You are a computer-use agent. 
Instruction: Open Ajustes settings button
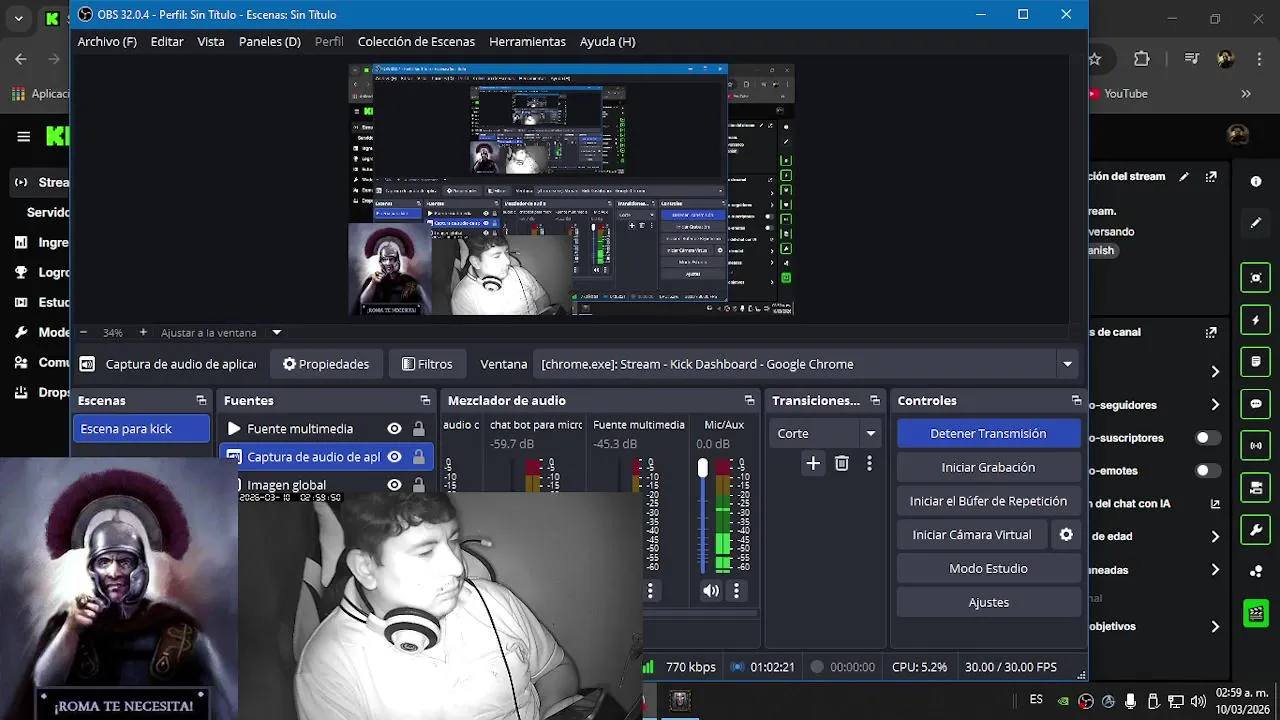(x=988, y=602)
